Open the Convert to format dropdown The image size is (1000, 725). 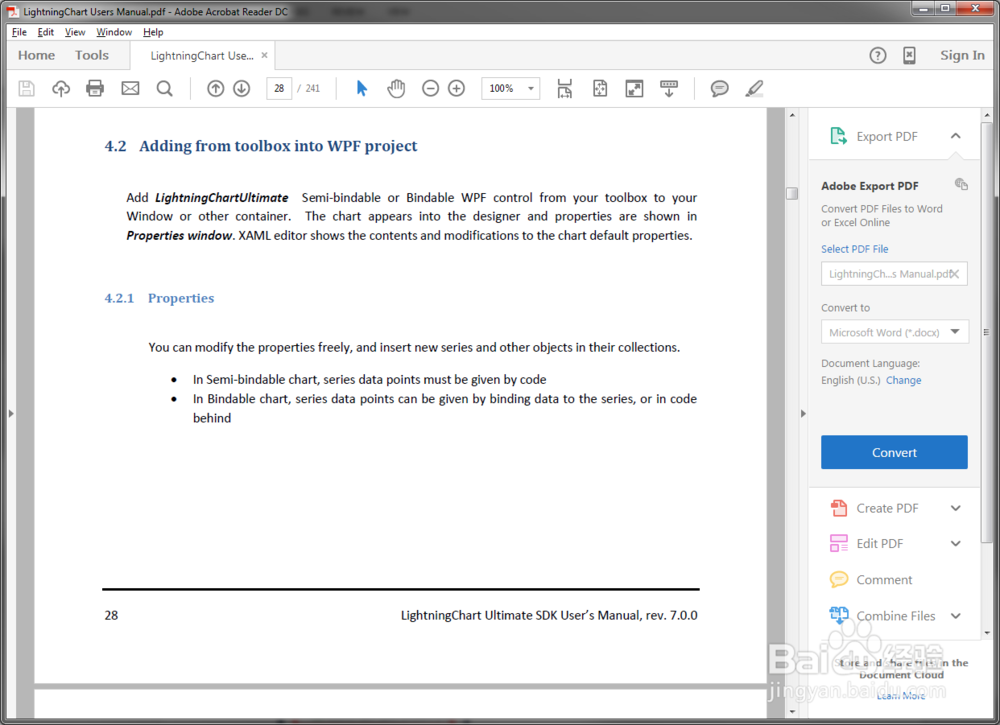tap(894, 332)
